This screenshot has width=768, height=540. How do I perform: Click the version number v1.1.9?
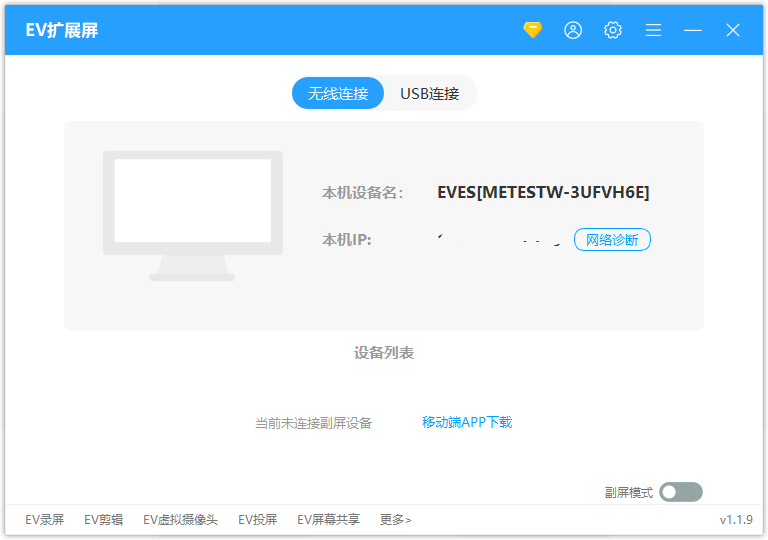tap(736, 519)
